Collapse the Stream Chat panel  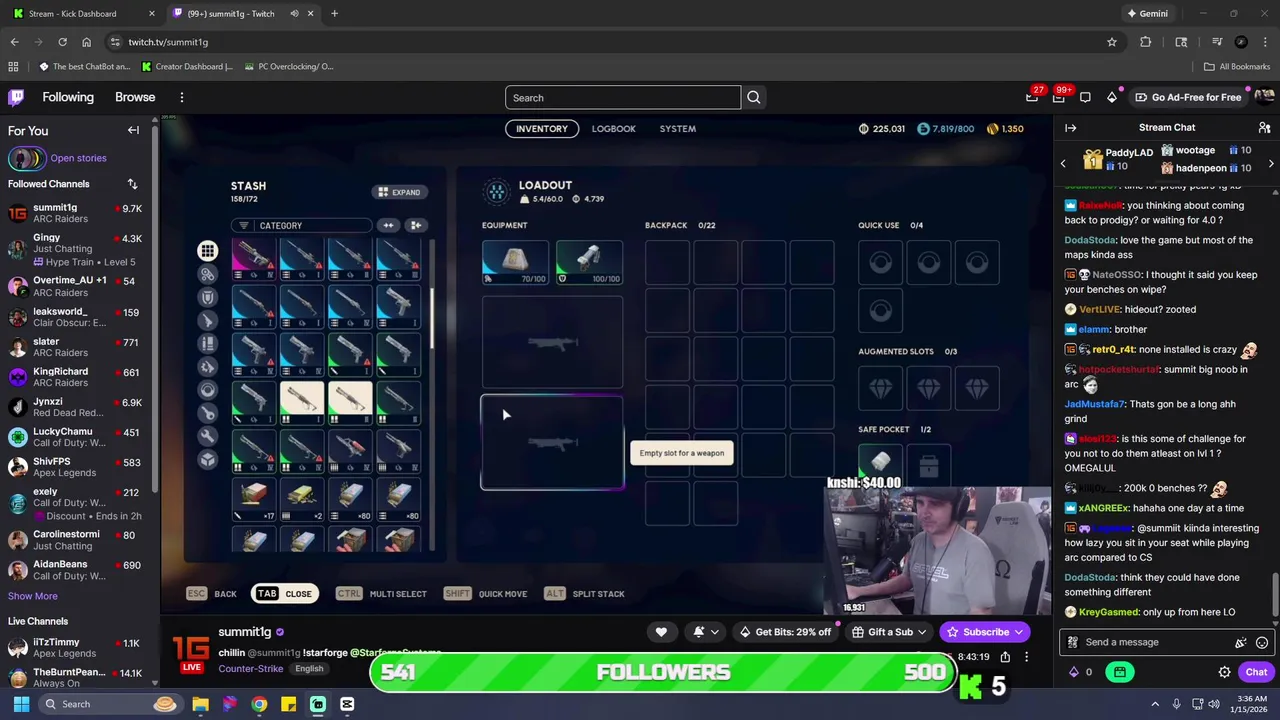click(x=1070, y=128)
